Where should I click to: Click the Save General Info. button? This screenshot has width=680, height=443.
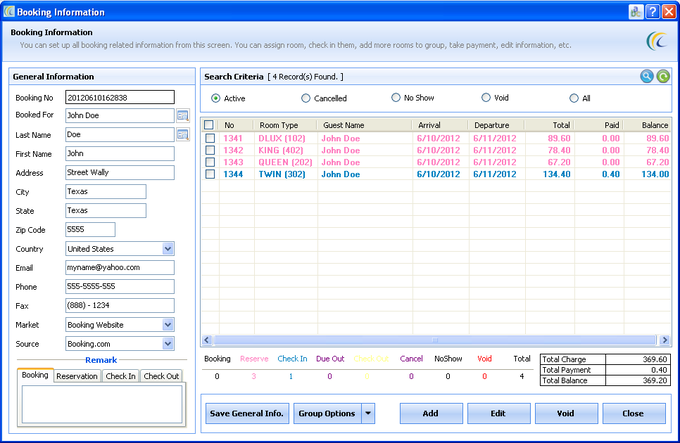[x=247, y=414]
